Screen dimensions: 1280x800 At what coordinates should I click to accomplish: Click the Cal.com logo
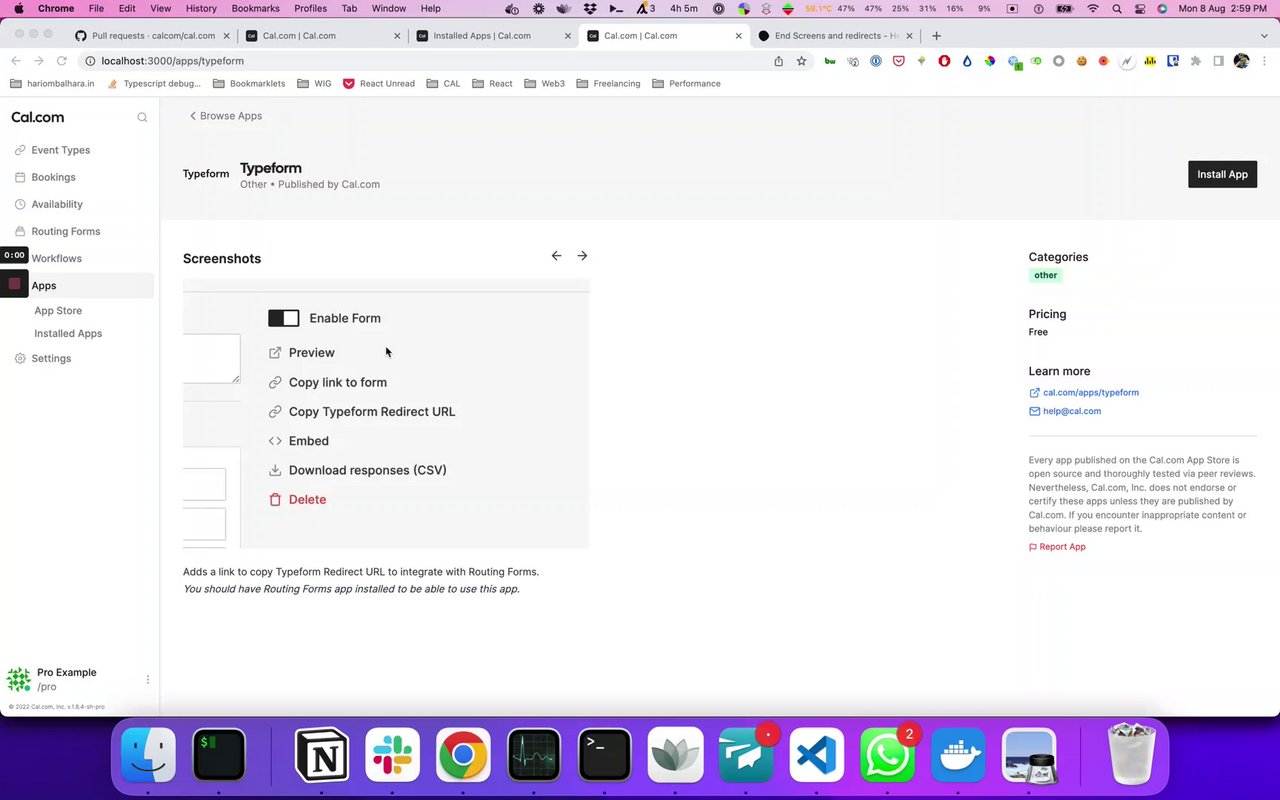coord(37,117)
